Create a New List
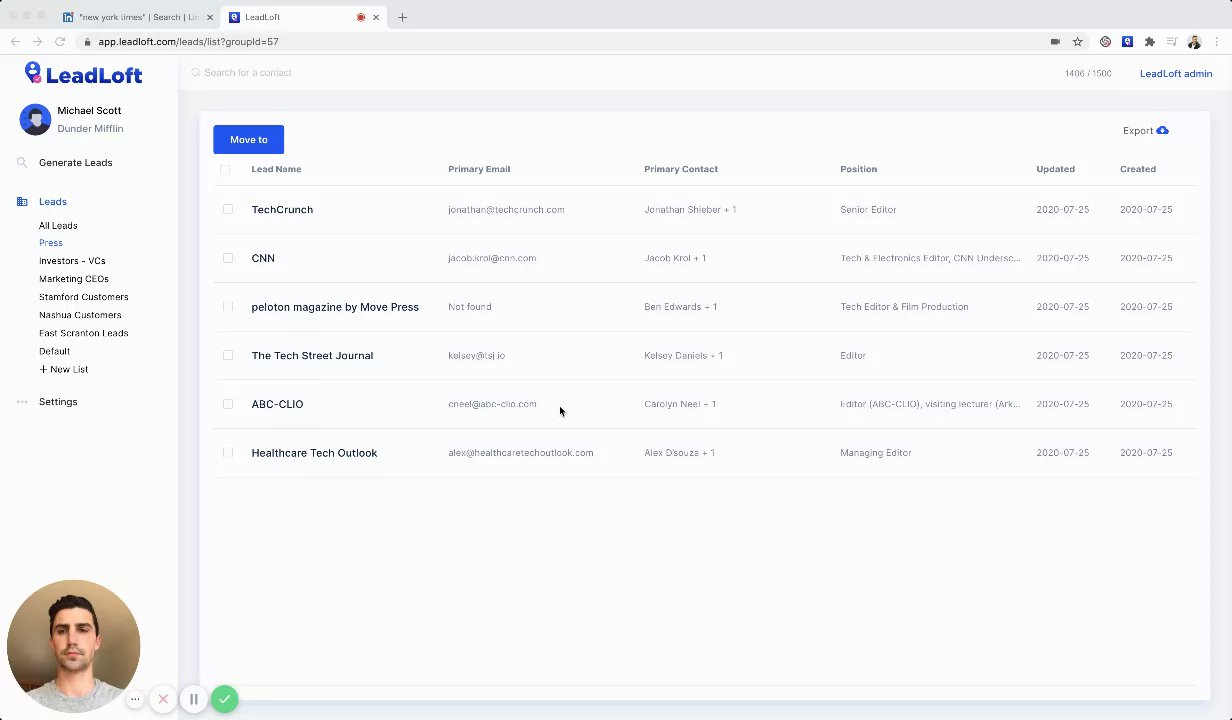 tap(64, 369)
